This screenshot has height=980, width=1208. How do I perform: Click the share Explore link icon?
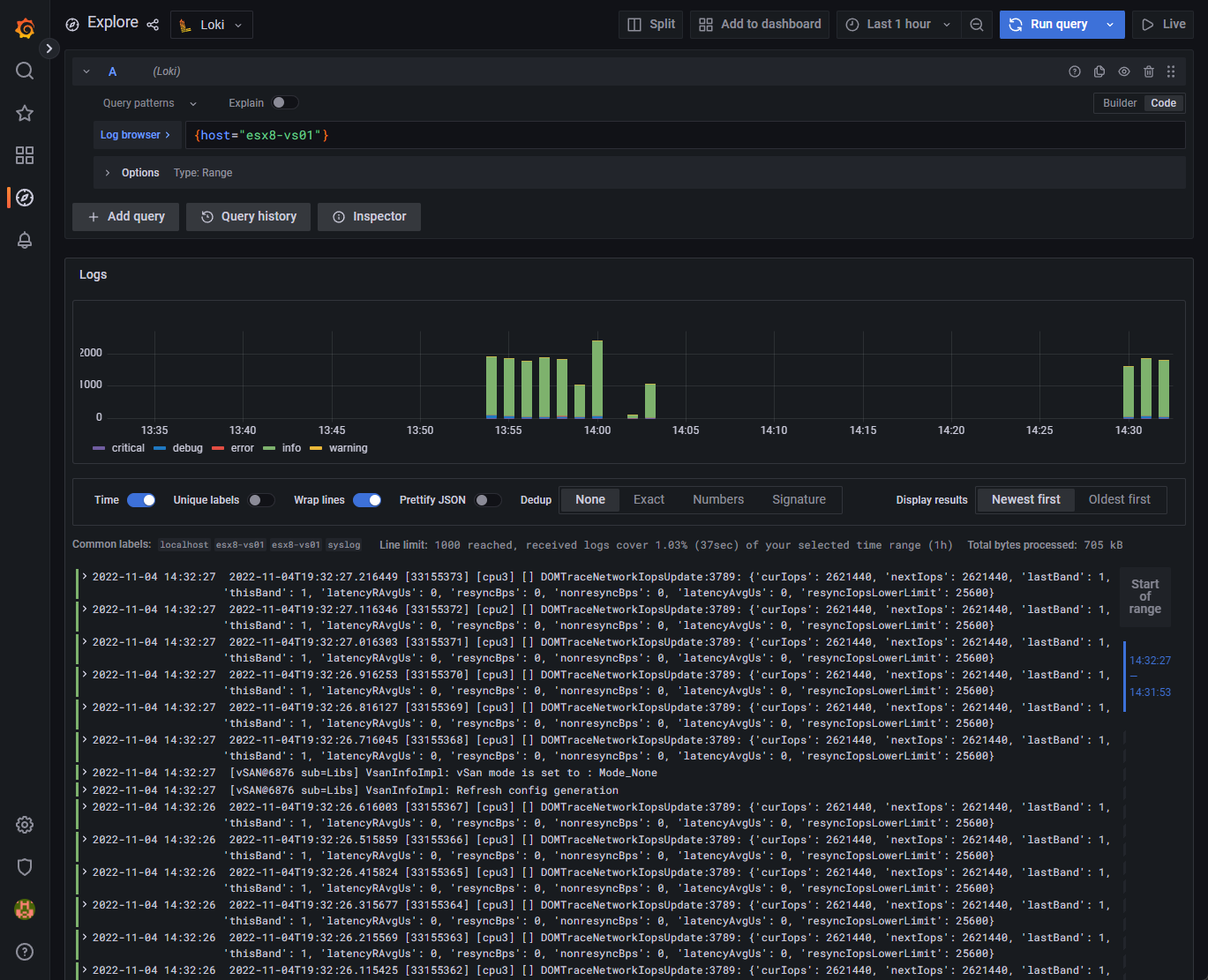pos(153,25)
